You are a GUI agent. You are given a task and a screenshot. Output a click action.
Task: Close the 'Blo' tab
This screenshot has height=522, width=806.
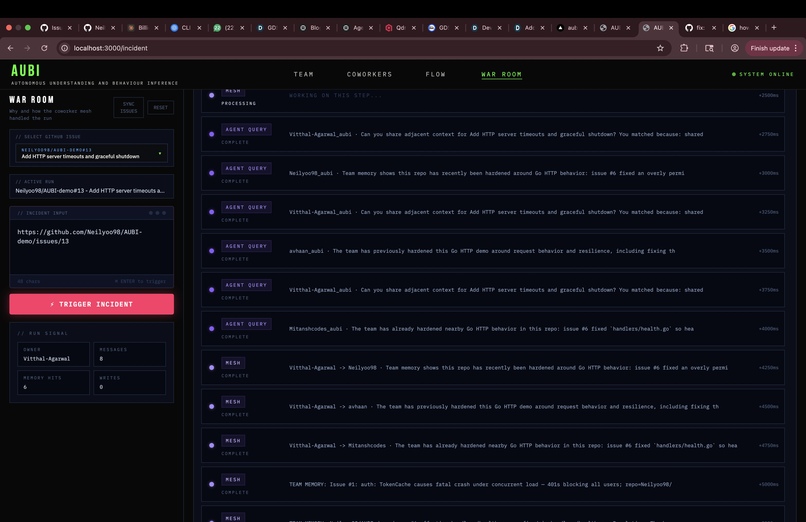click(328, 28)
